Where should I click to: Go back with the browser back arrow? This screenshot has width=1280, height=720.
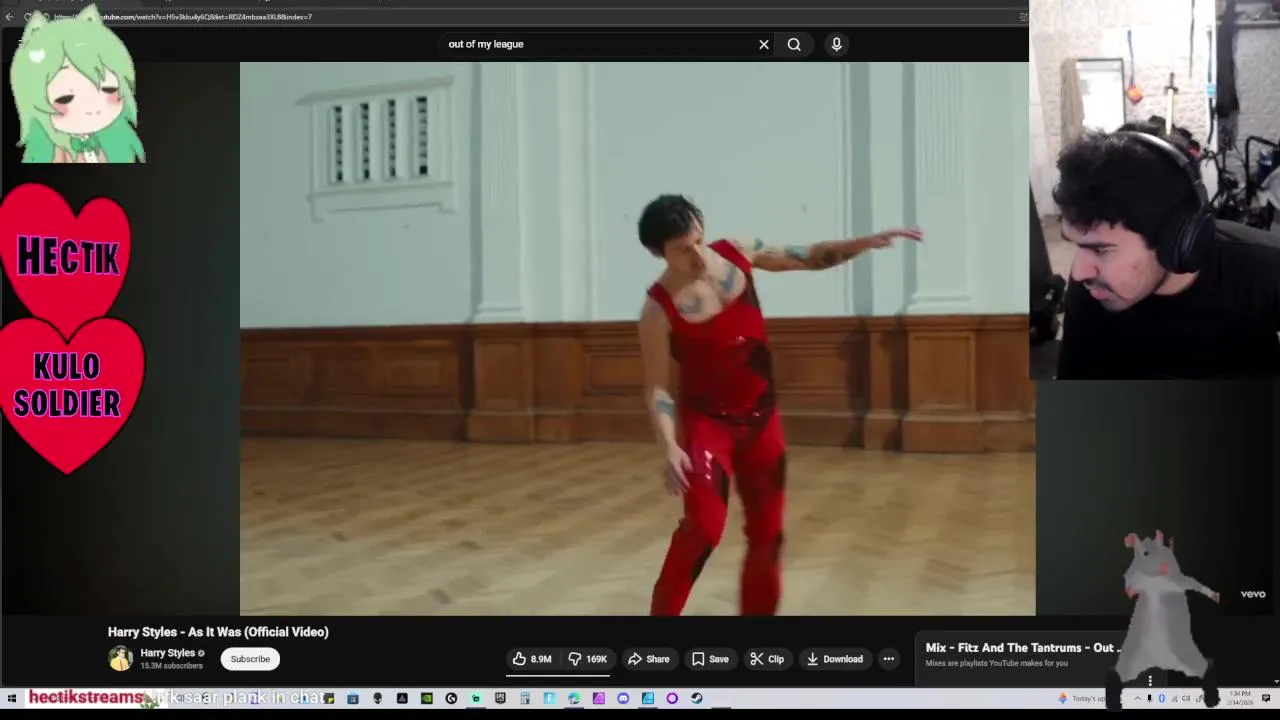pos(9,17)
